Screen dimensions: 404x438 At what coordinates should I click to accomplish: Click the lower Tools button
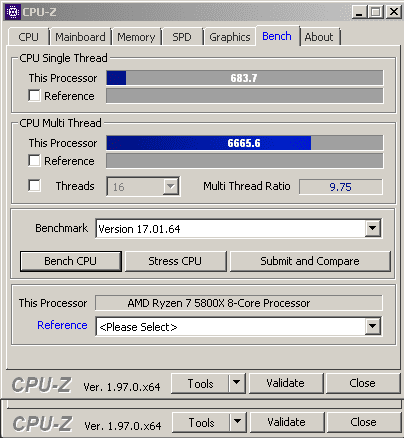pyautogui.click(x=201, y=422)
